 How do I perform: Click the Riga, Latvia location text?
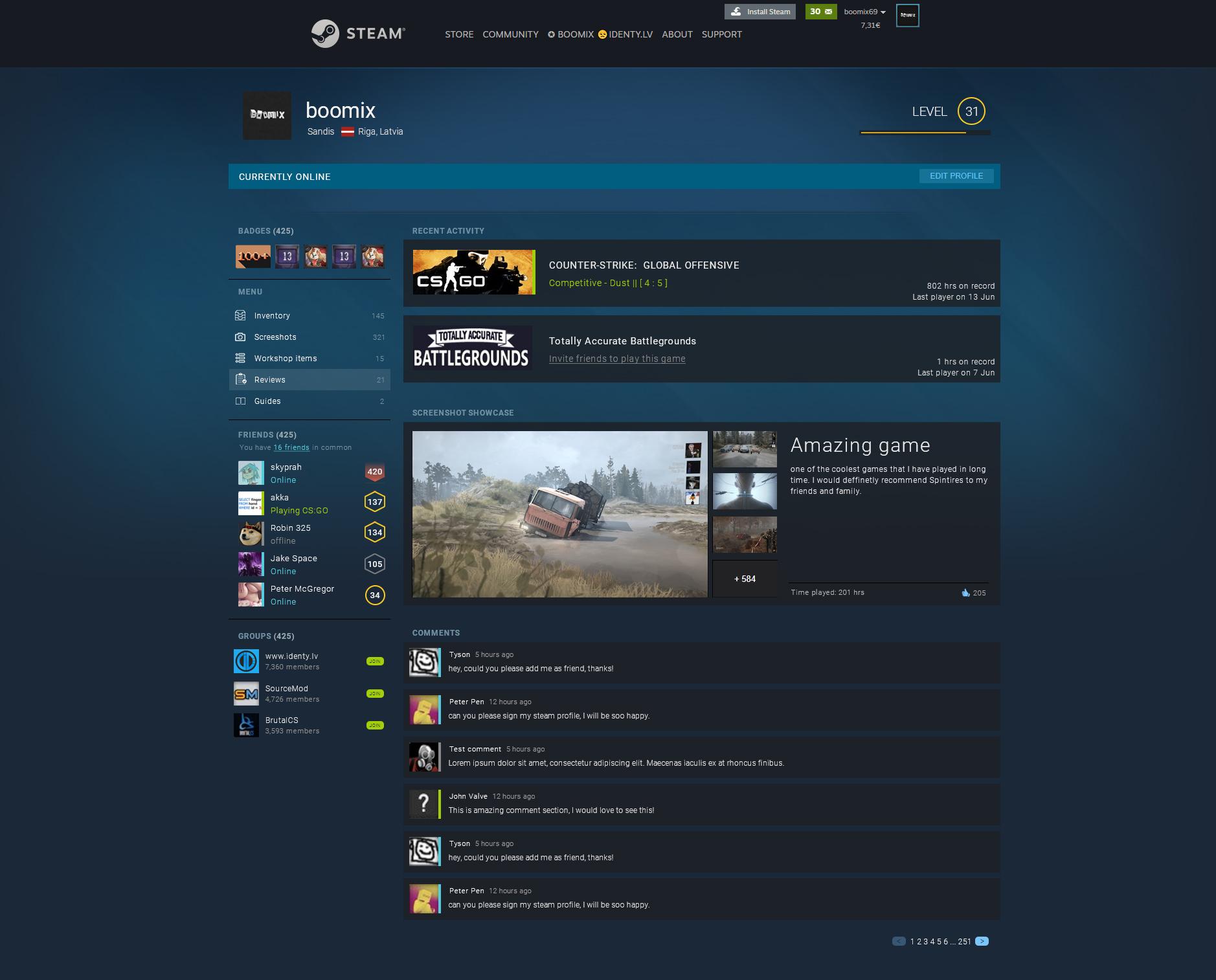coord(380,131)
